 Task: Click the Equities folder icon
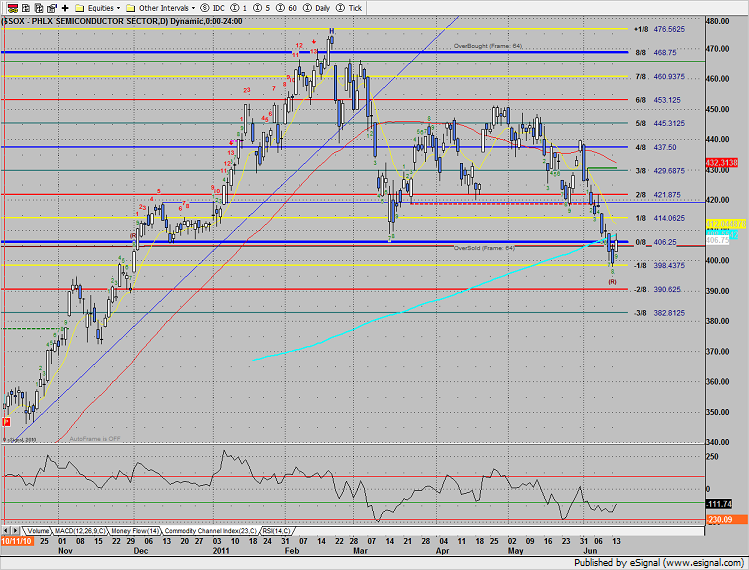(x=80, y=8)
